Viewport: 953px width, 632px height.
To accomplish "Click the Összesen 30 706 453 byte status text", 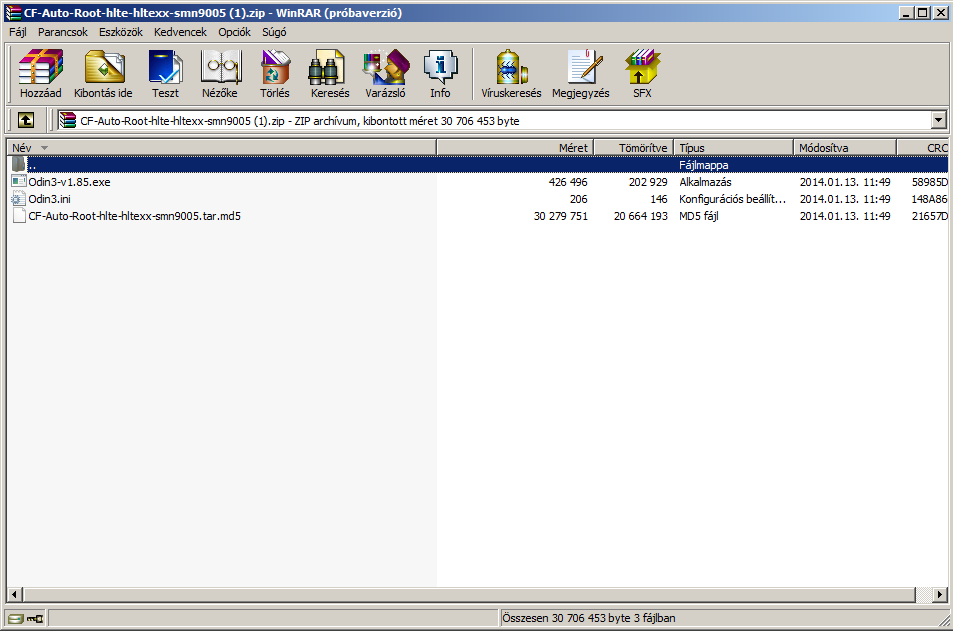I will click(x=588, y=618).
